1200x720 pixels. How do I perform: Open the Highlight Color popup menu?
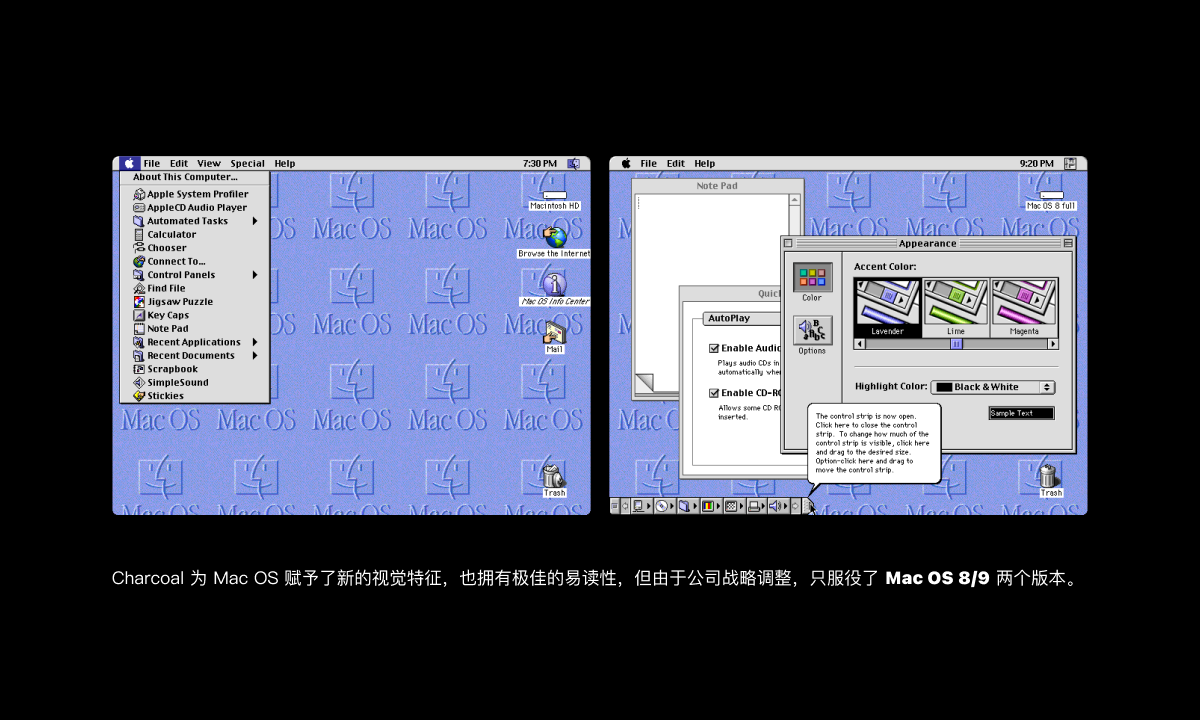click(993, 387)
